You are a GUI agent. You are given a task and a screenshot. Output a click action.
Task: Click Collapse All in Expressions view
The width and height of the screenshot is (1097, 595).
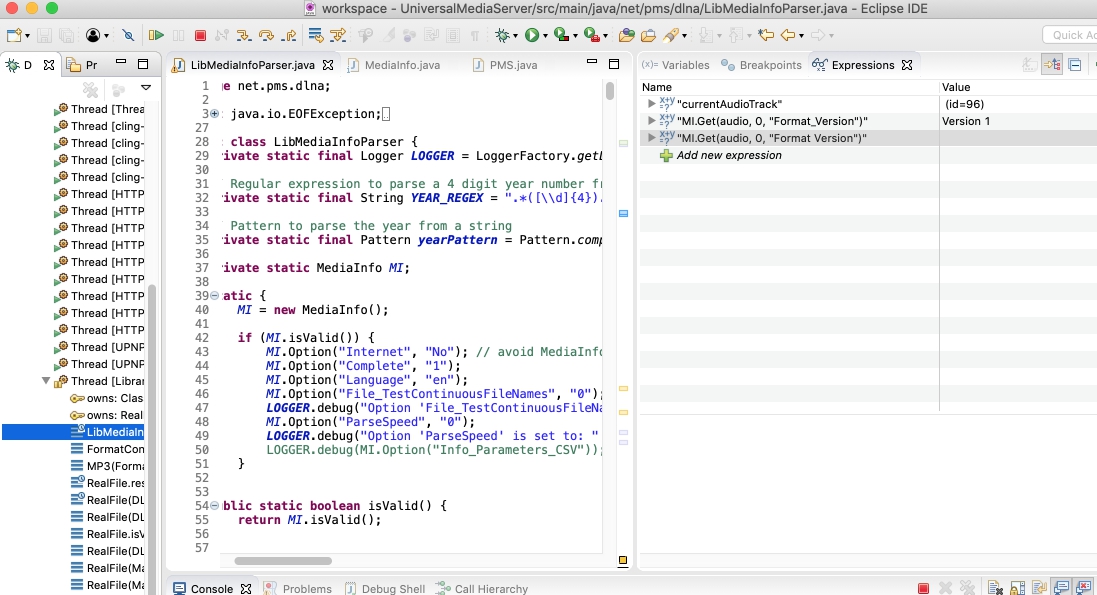click(x=1075, y=65)
